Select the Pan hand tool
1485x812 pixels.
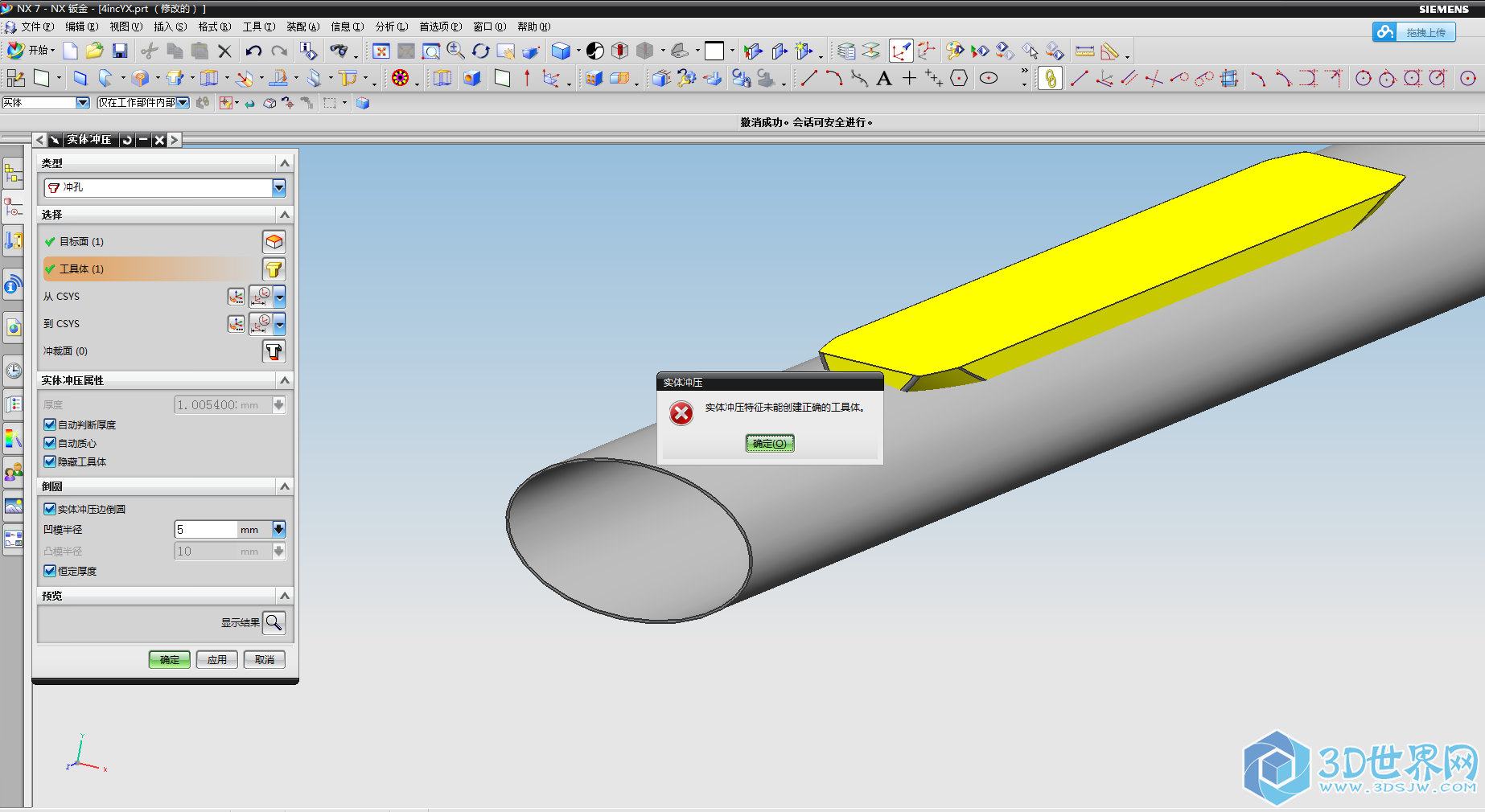506,51
